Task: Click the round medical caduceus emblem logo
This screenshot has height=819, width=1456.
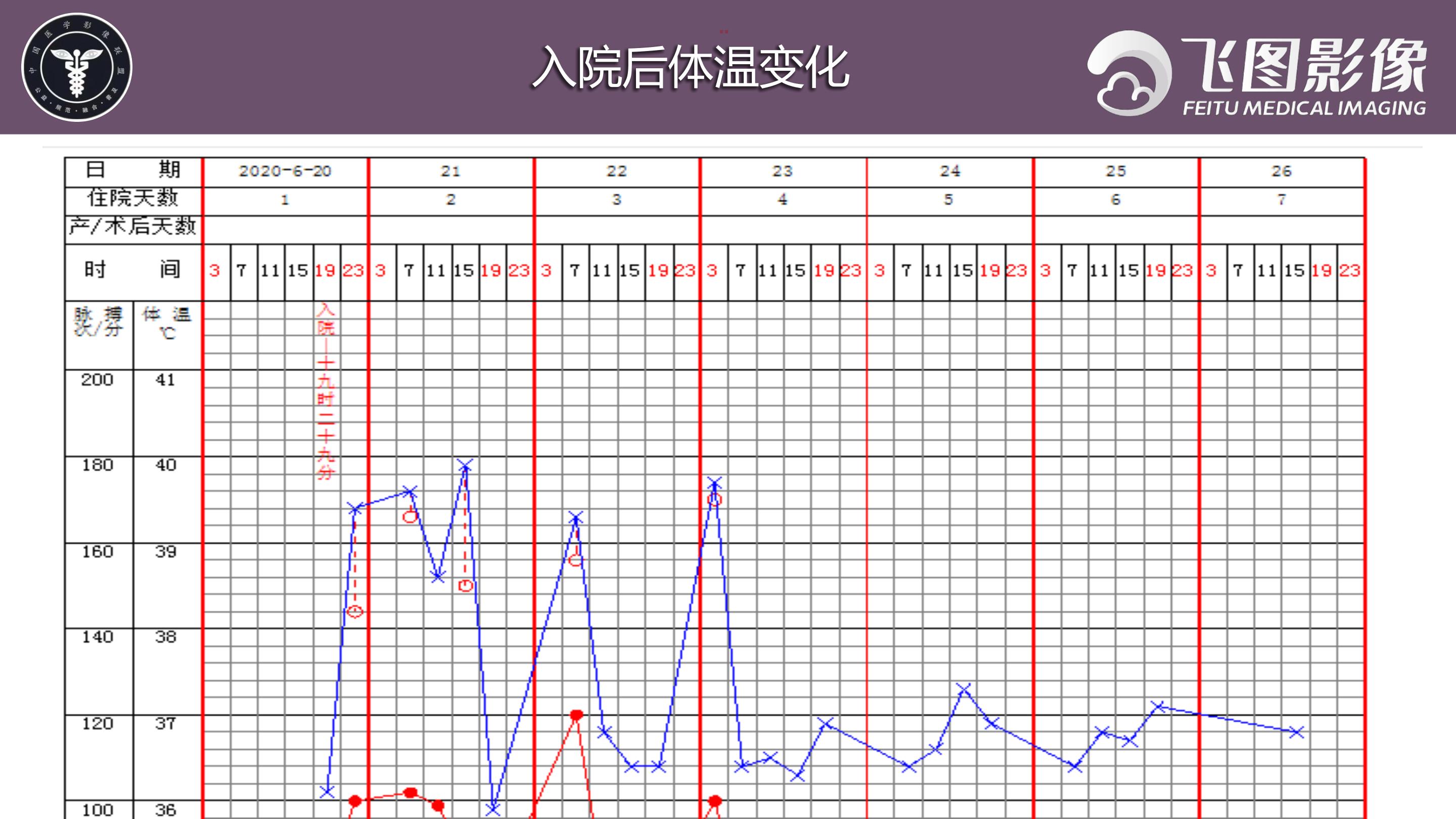Action: tap(77, 67)
